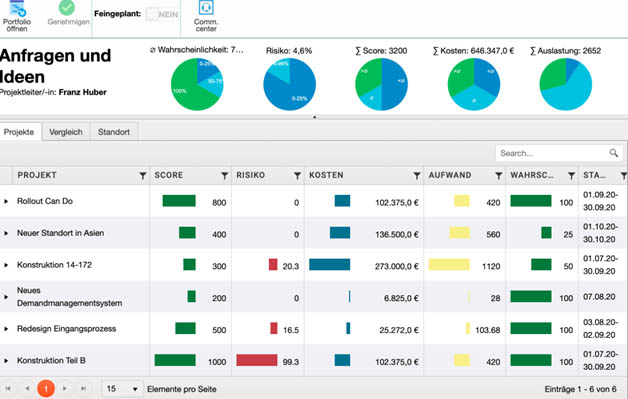Click the Auslastung pie chart
The image size is (628, 399).
[566, 84]
